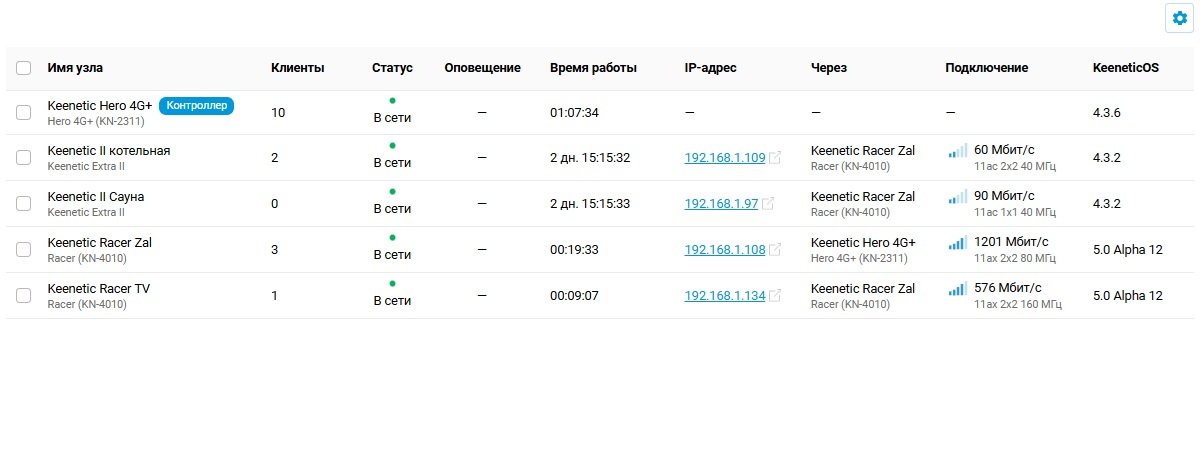Screen dimensions: 1203x460
Task: Select node name Keenetic Racer Zal in first column
Action: [x=99, y=243]
